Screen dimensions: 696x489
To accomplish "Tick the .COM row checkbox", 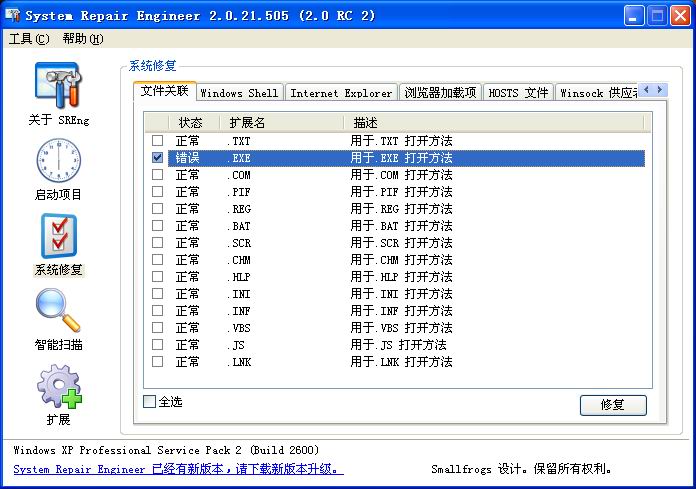I will (157, 174).
